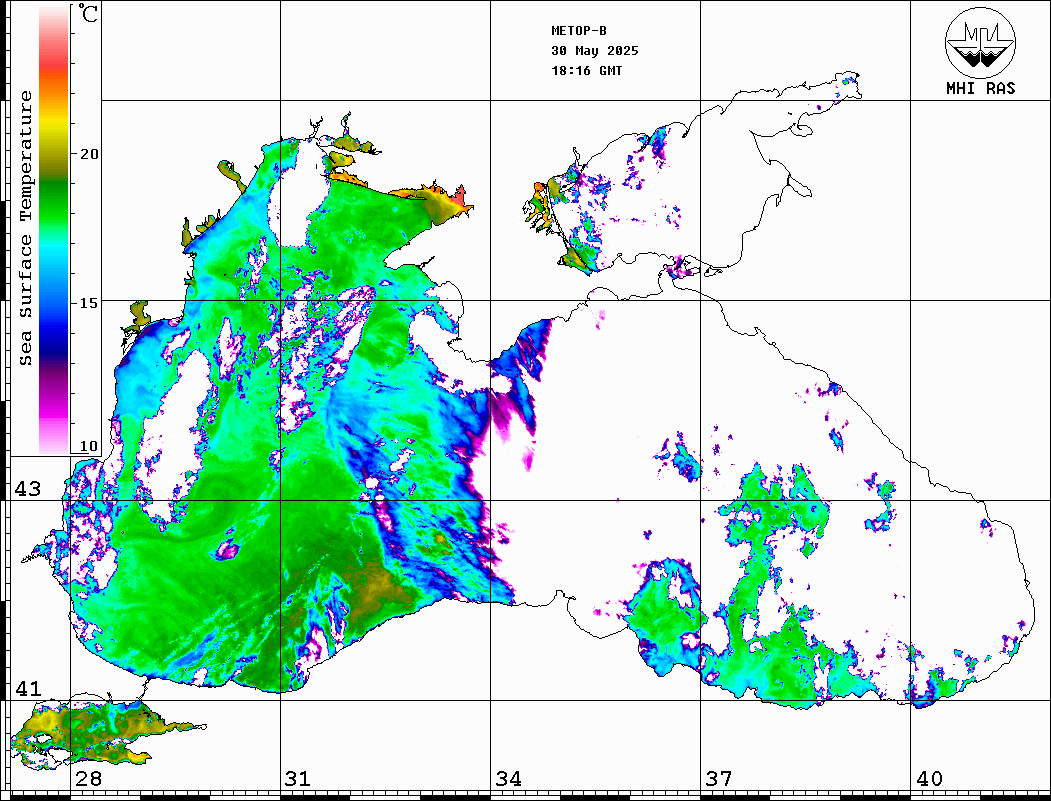Click the longitude label '37'
Image resolution: width=1051 pixels, height=801 pixels.
tap(719, 779)
